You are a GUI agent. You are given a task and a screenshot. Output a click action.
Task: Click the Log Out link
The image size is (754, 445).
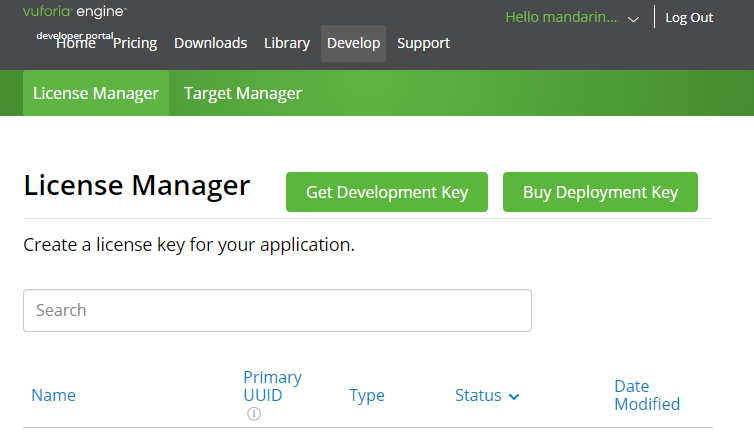tap(689, 18)
